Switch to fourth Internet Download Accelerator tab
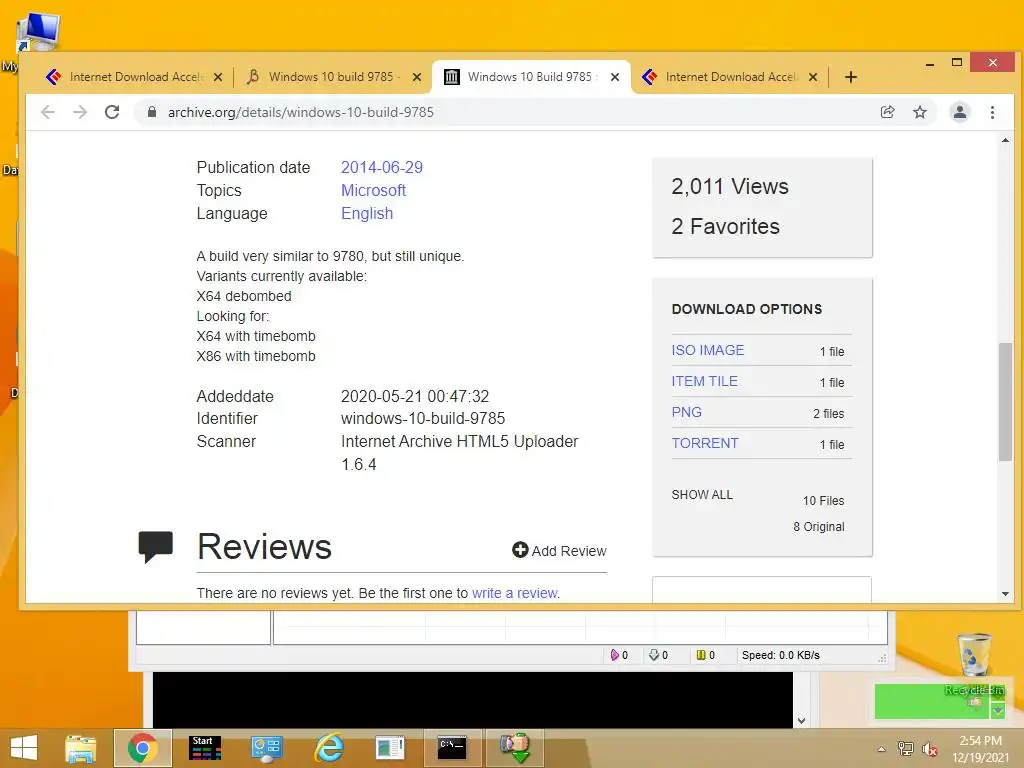1024x768 pixels. pyautogui.click(x=729, y=77)
